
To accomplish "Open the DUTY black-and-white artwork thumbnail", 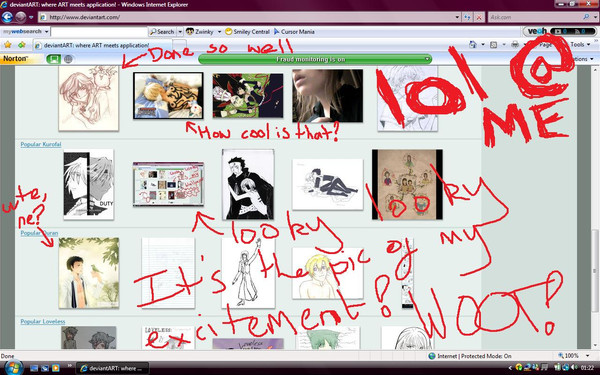I will click(x=89, y=185).
